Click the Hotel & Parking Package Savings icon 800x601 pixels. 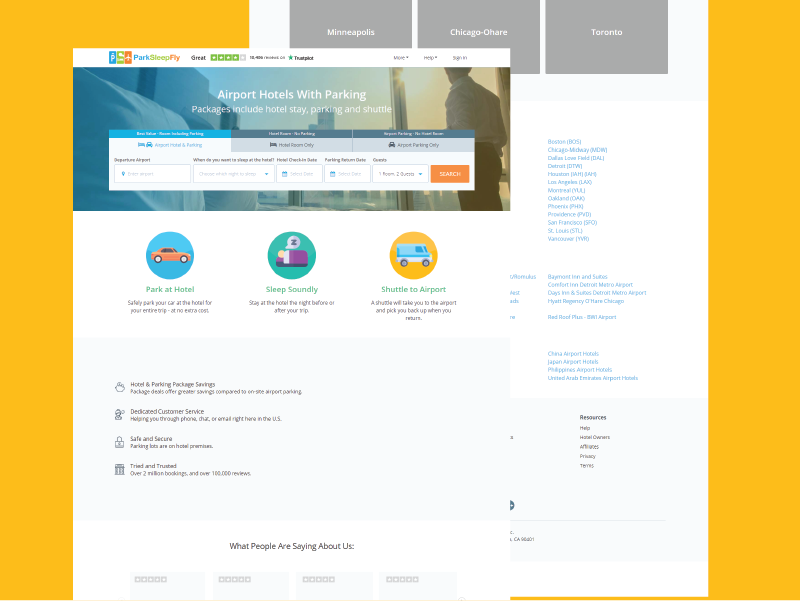(x=120, y=386)
